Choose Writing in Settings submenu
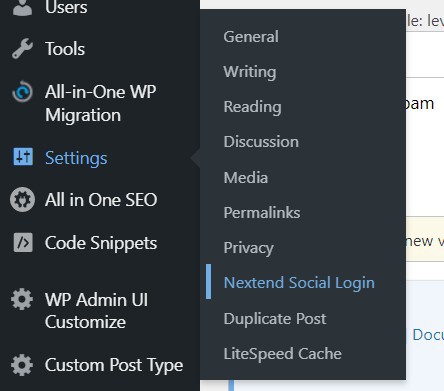Viewport: 444px width, 391px height. (250, 72)
